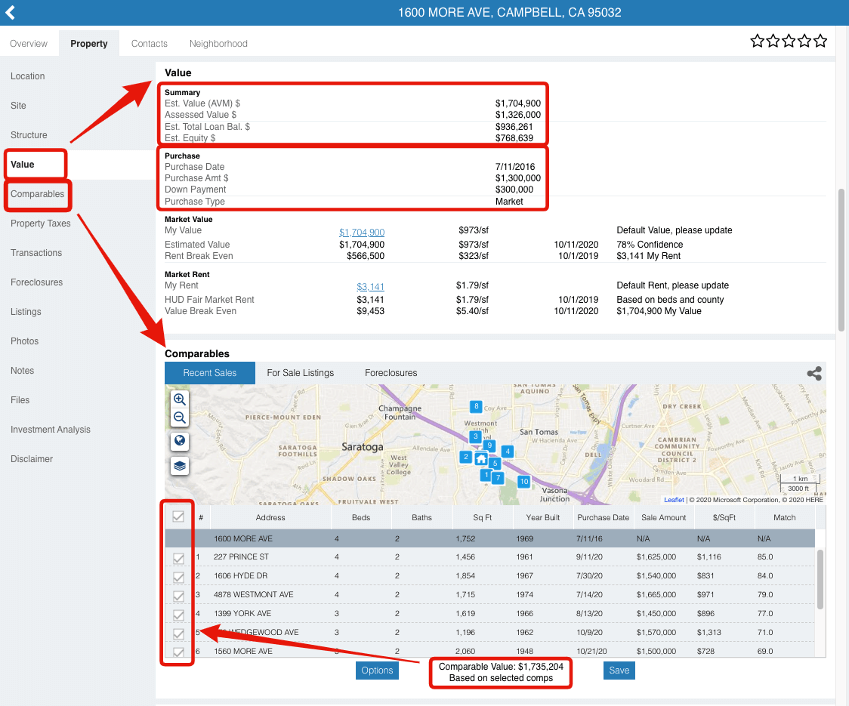
Task: Open Property Taxes in sidebar
Action: point(41,223)
